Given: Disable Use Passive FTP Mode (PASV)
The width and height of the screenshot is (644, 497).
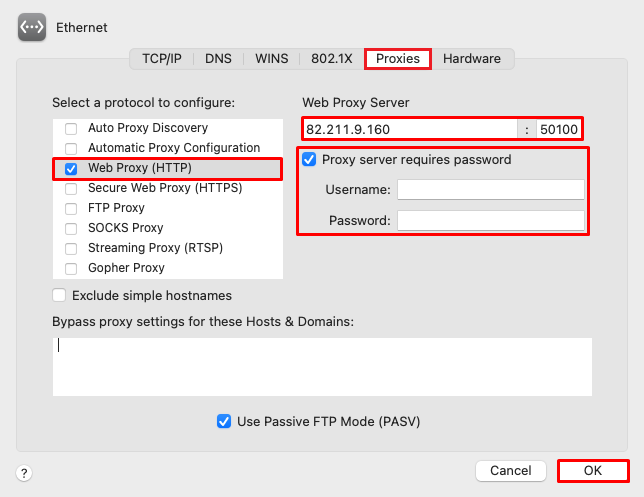Looking at the screenshot, I should 224,421.
